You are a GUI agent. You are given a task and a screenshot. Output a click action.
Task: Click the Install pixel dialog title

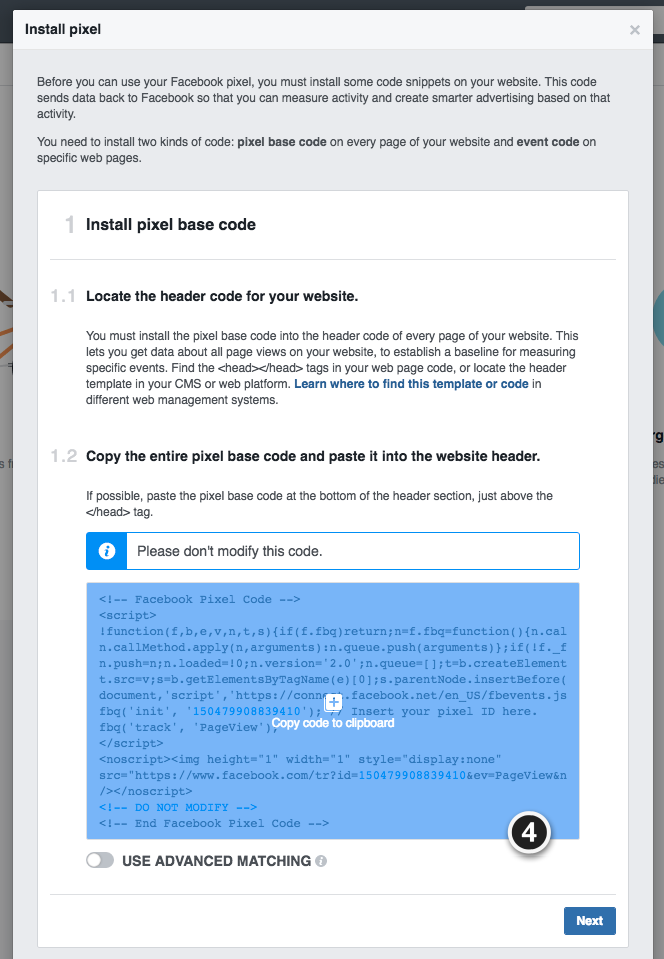[x=63, y=29]
